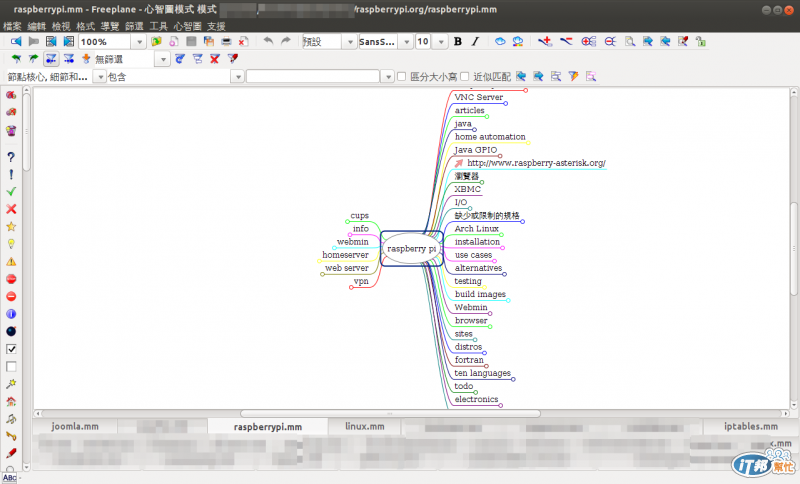This screenshot has height=484, width=800.
Task: Toggle italic formatting
Action: click(475, 41)
